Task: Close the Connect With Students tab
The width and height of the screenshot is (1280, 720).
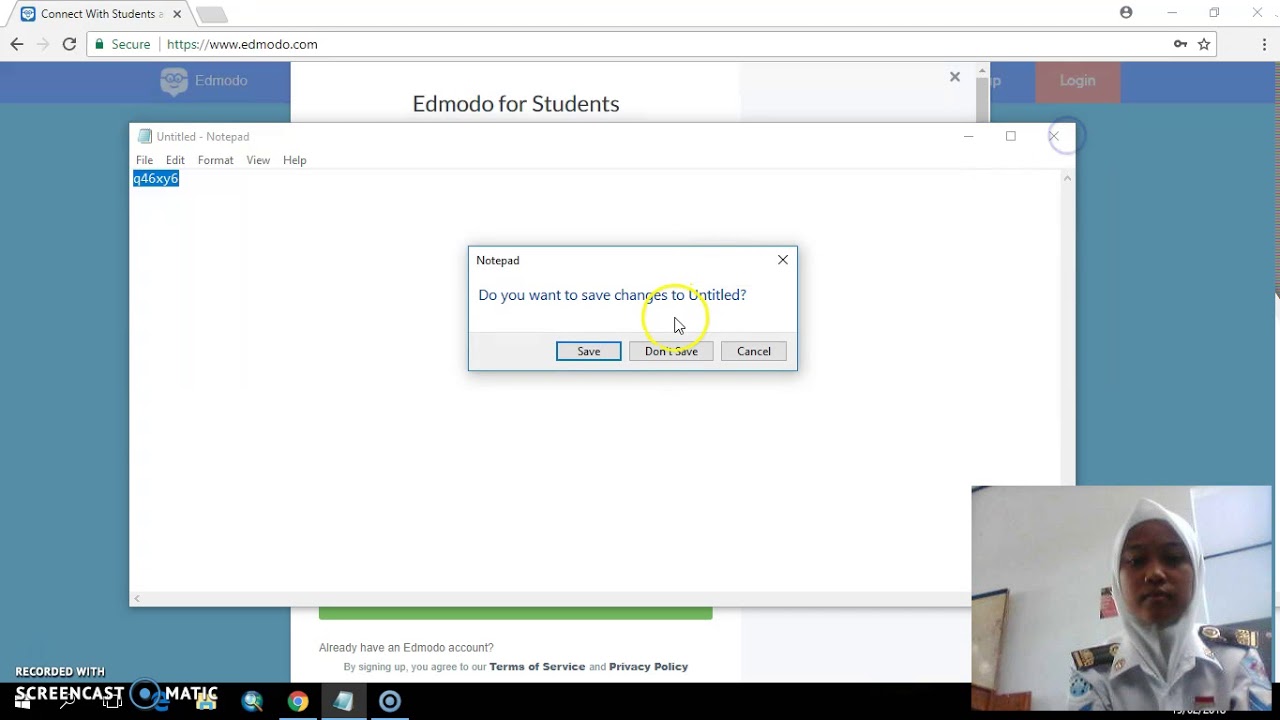Action: pos(177,14)
